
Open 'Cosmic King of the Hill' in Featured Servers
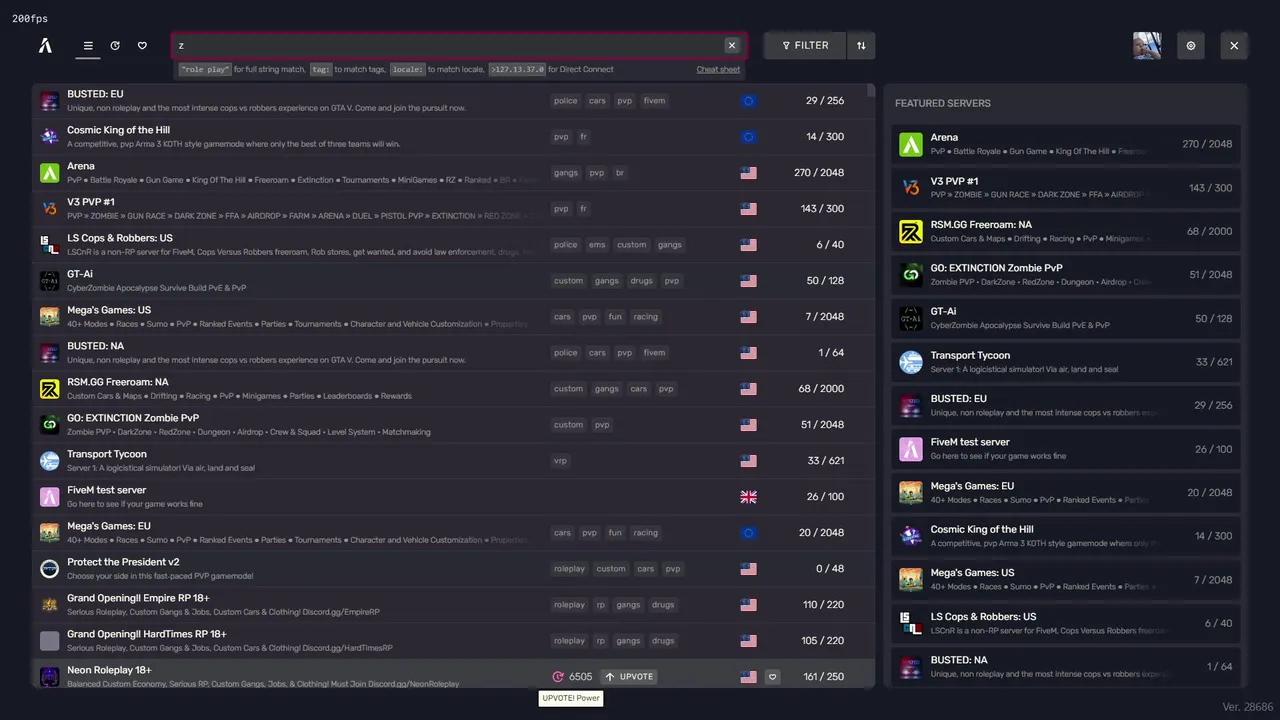(1066, 535)
